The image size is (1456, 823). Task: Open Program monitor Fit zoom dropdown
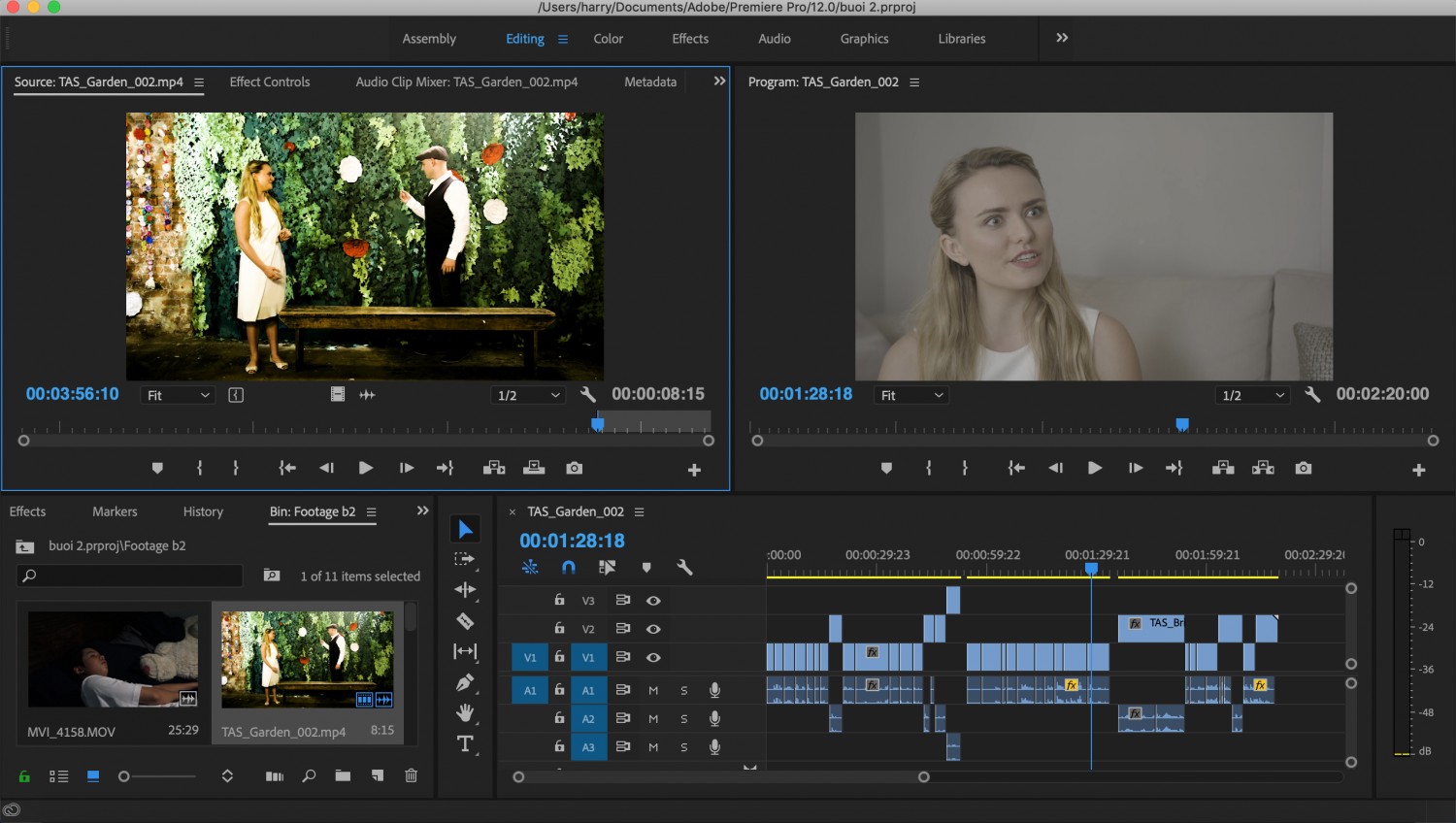tap(910, 395)
